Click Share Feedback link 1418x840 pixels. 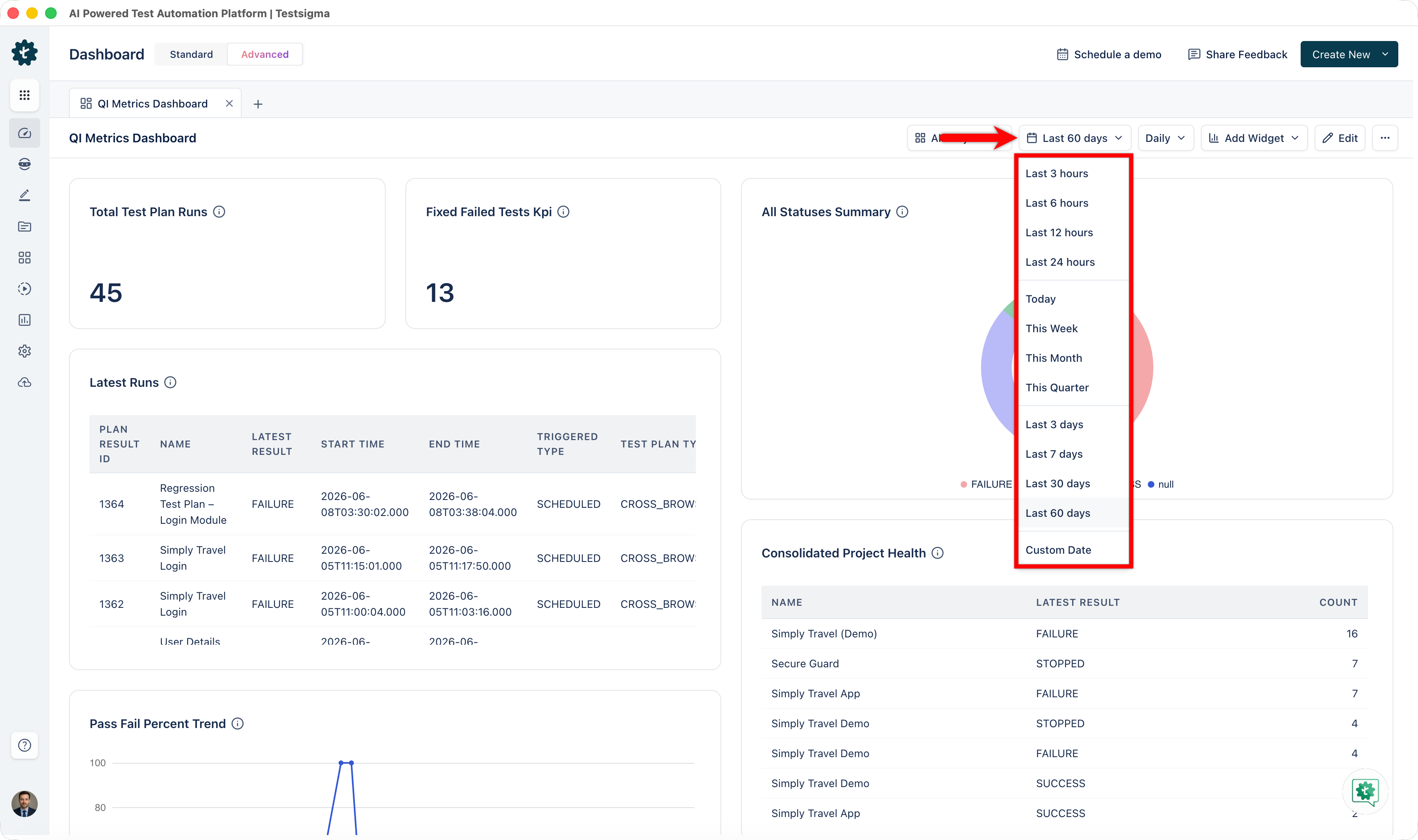1237,54
